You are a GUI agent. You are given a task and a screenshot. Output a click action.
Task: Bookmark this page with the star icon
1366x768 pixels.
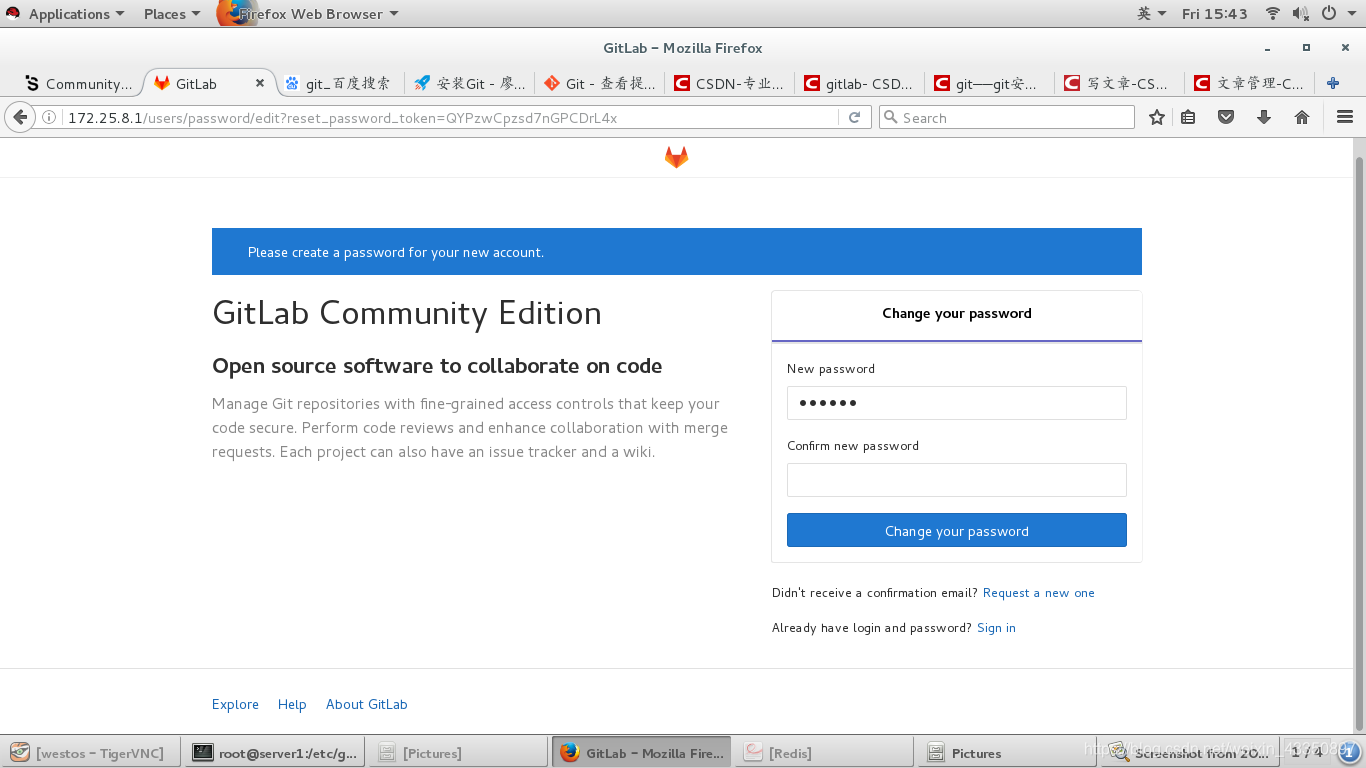[x=1157, y=117]
